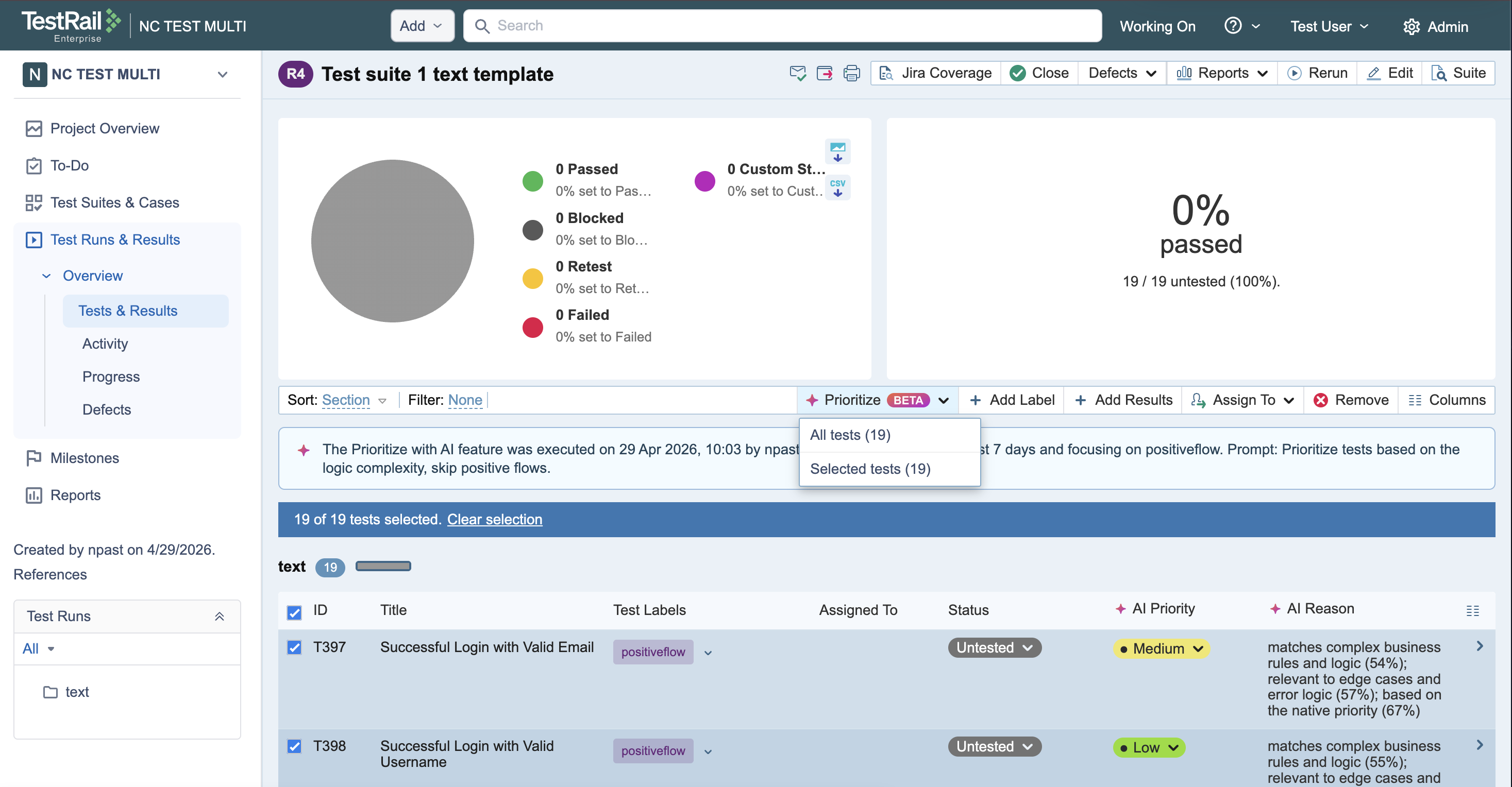Viewport: 1512px width, 787px height.
Task: Click the export run icon with red arrow
Action: tap(824, 73)
